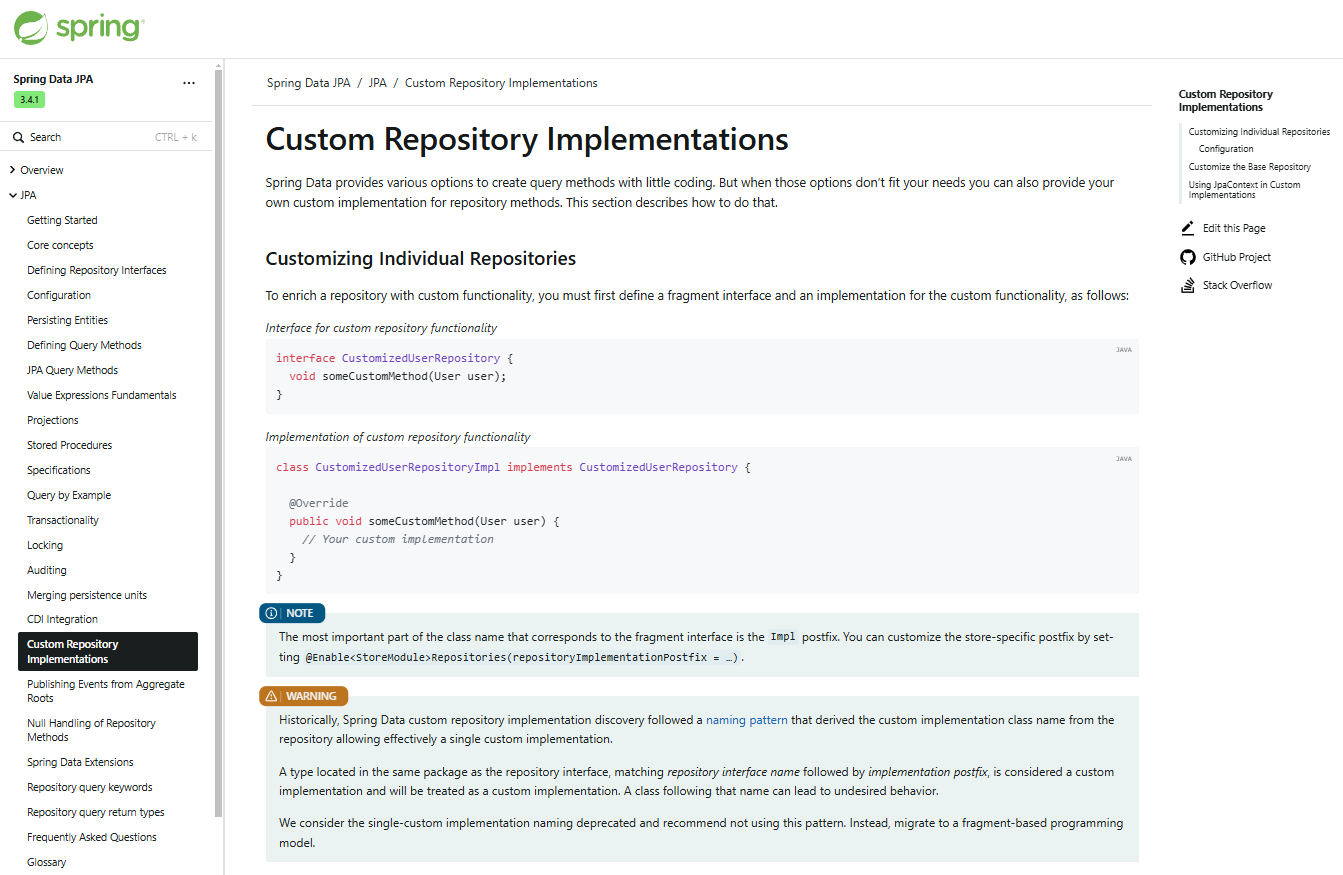Go to Merging persistence units
This screenshot has width=1343, height=875.
click(x=87, y=595)
